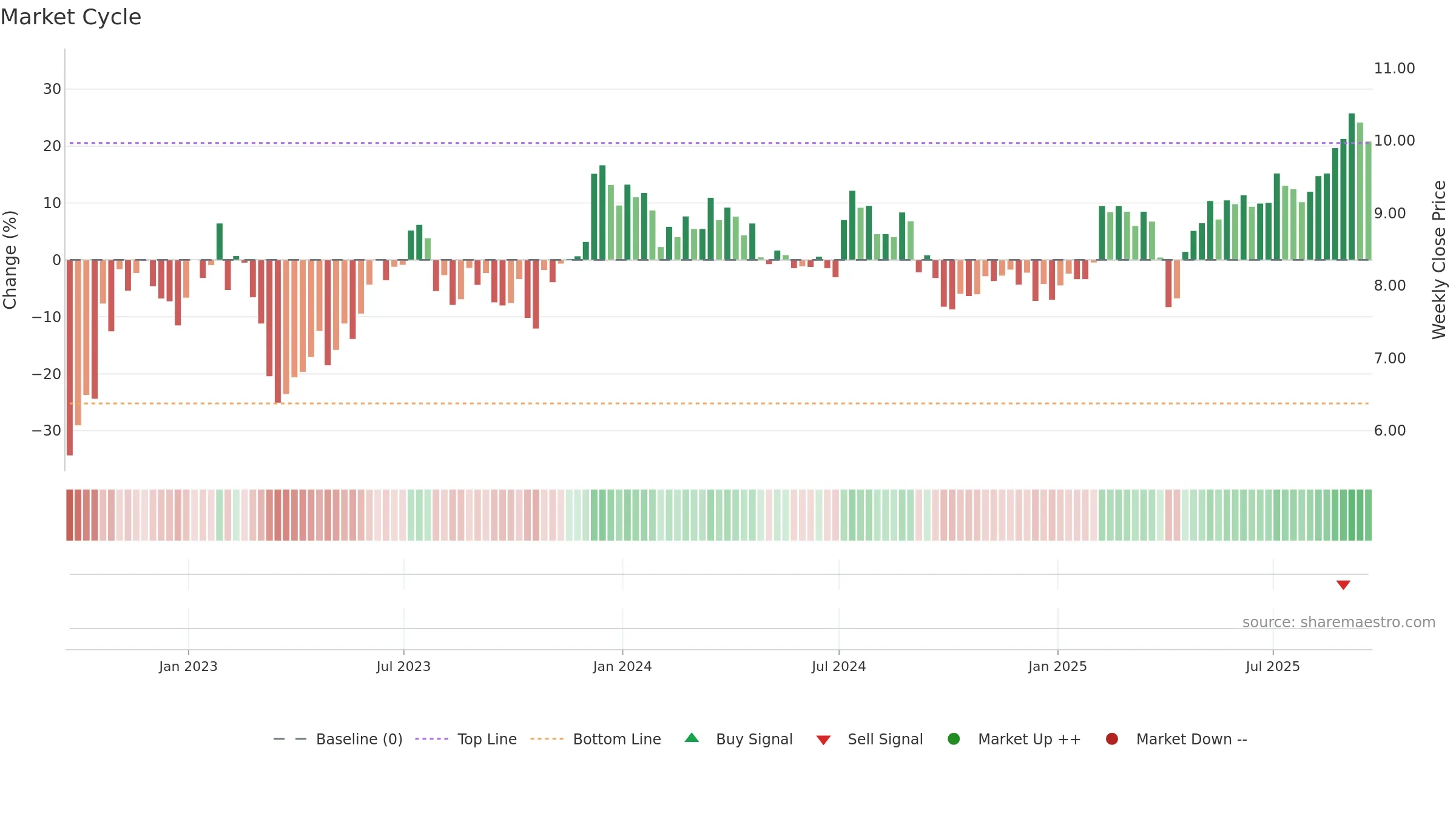Click the Change (%) y-axis title
Screen dimensions: 1456x819
(x=10, y=260)
